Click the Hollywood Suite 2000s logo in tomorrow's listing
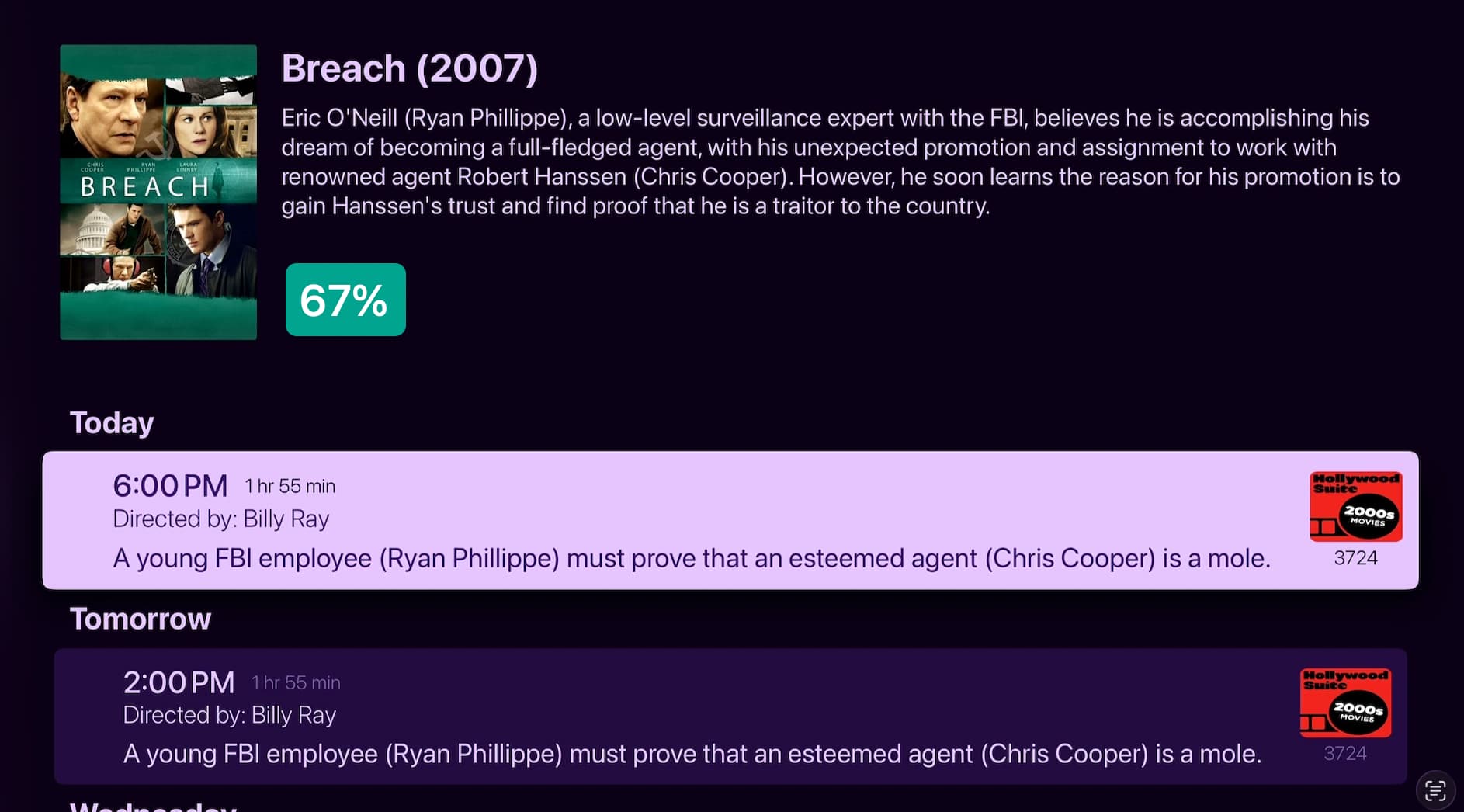1464x812 pixels. pos(1345,703)
